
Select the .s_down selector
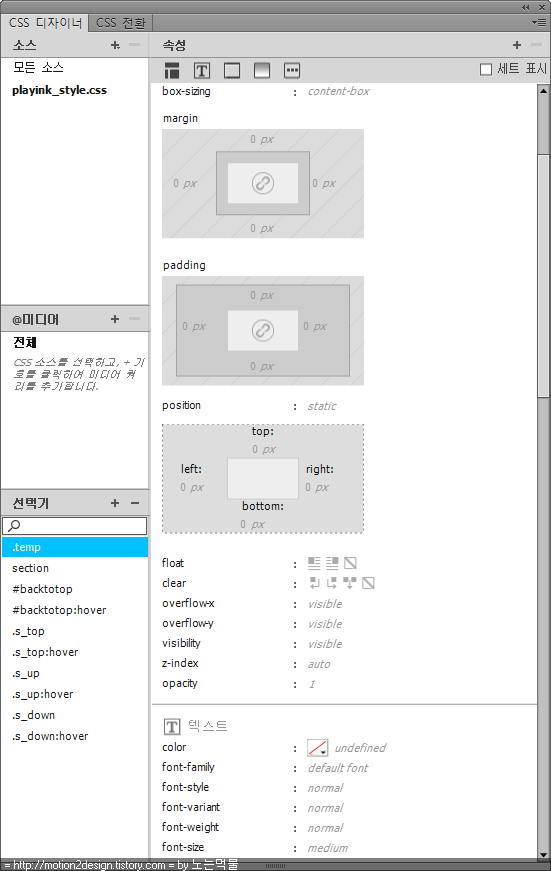75,715
